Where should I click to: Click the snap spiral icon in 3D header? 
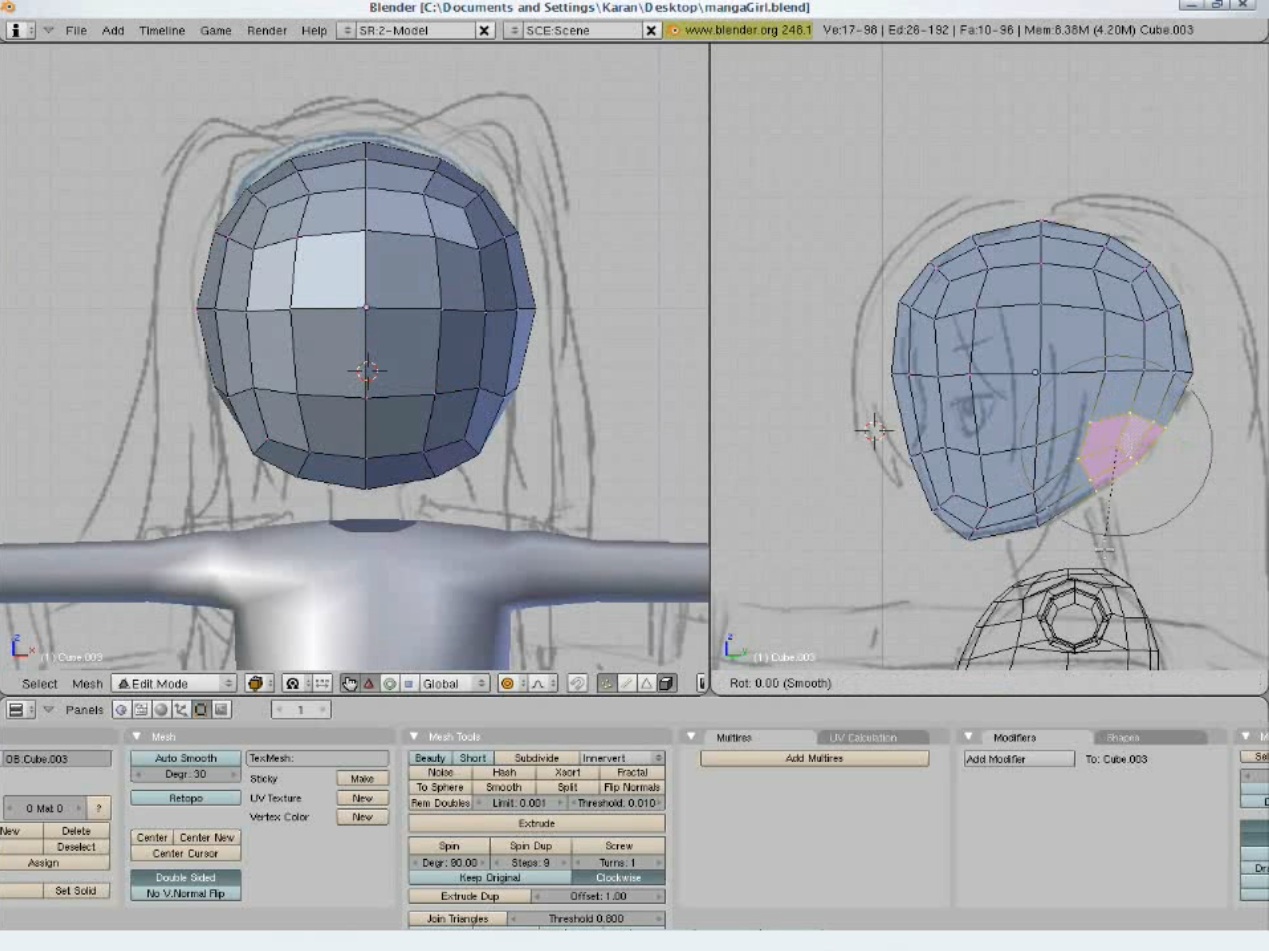[577, 683]
